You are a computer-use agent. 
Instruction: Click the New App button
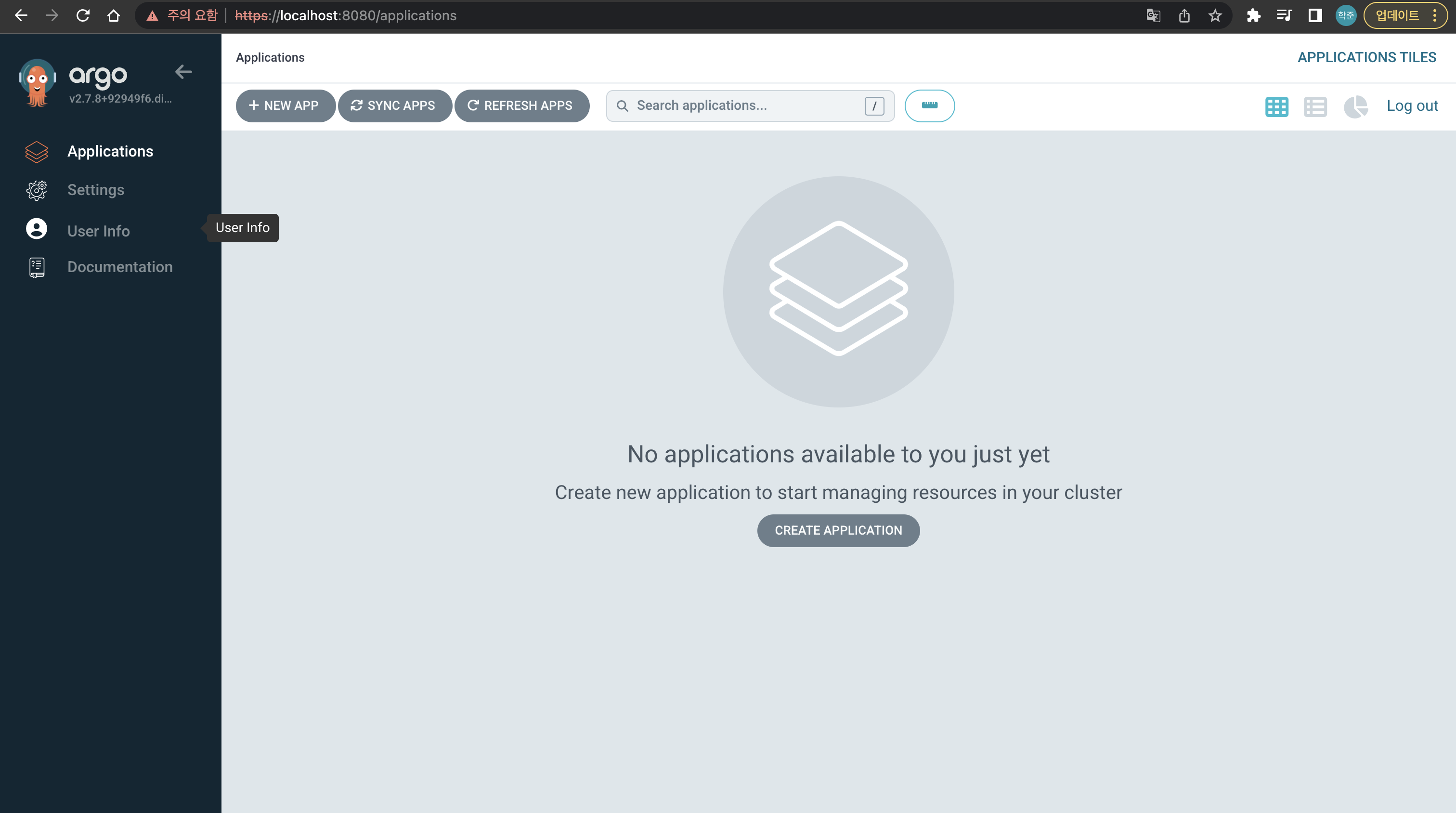[x=284, y=106]
